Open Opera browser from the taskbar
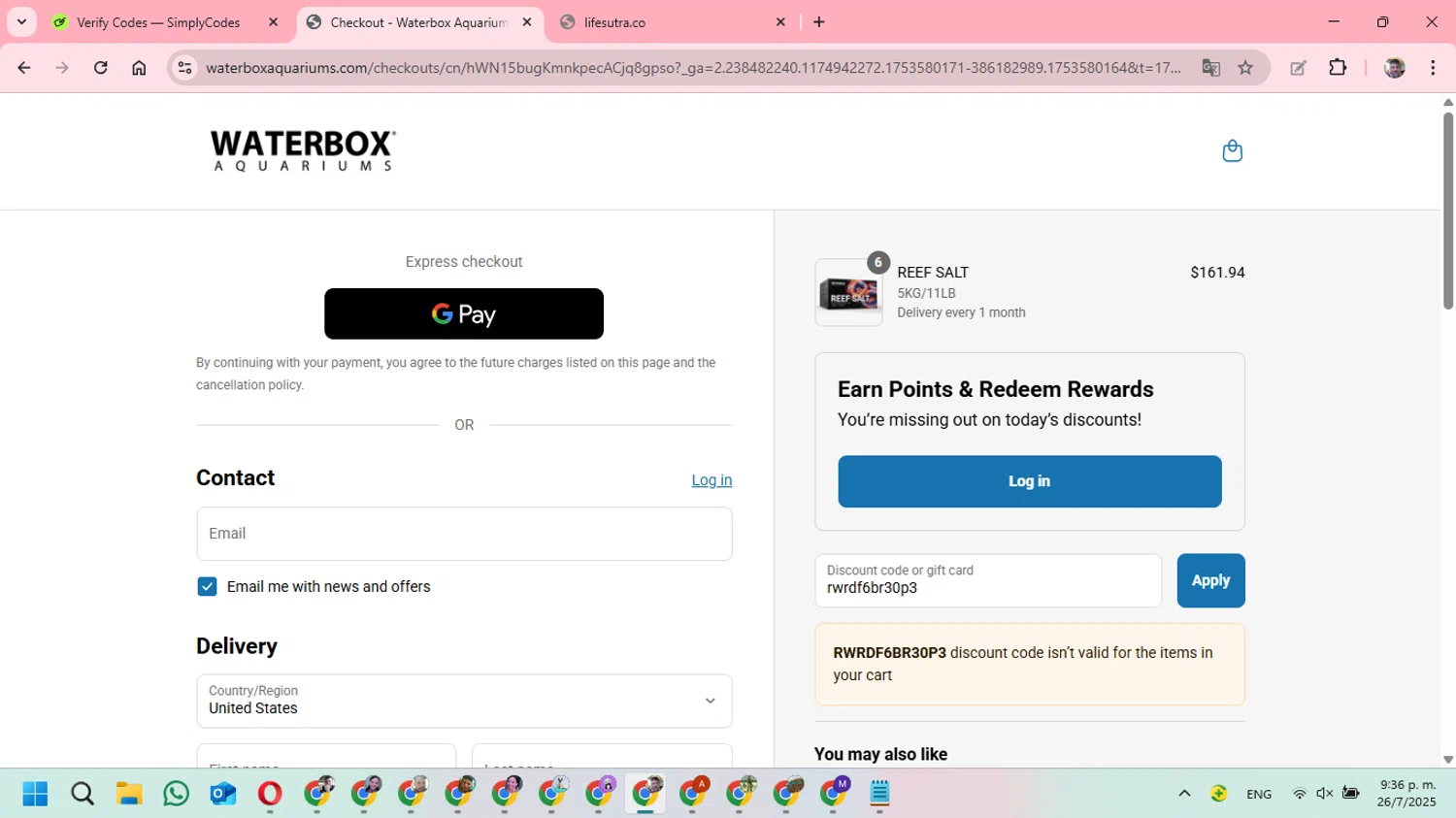 point(270,794)
